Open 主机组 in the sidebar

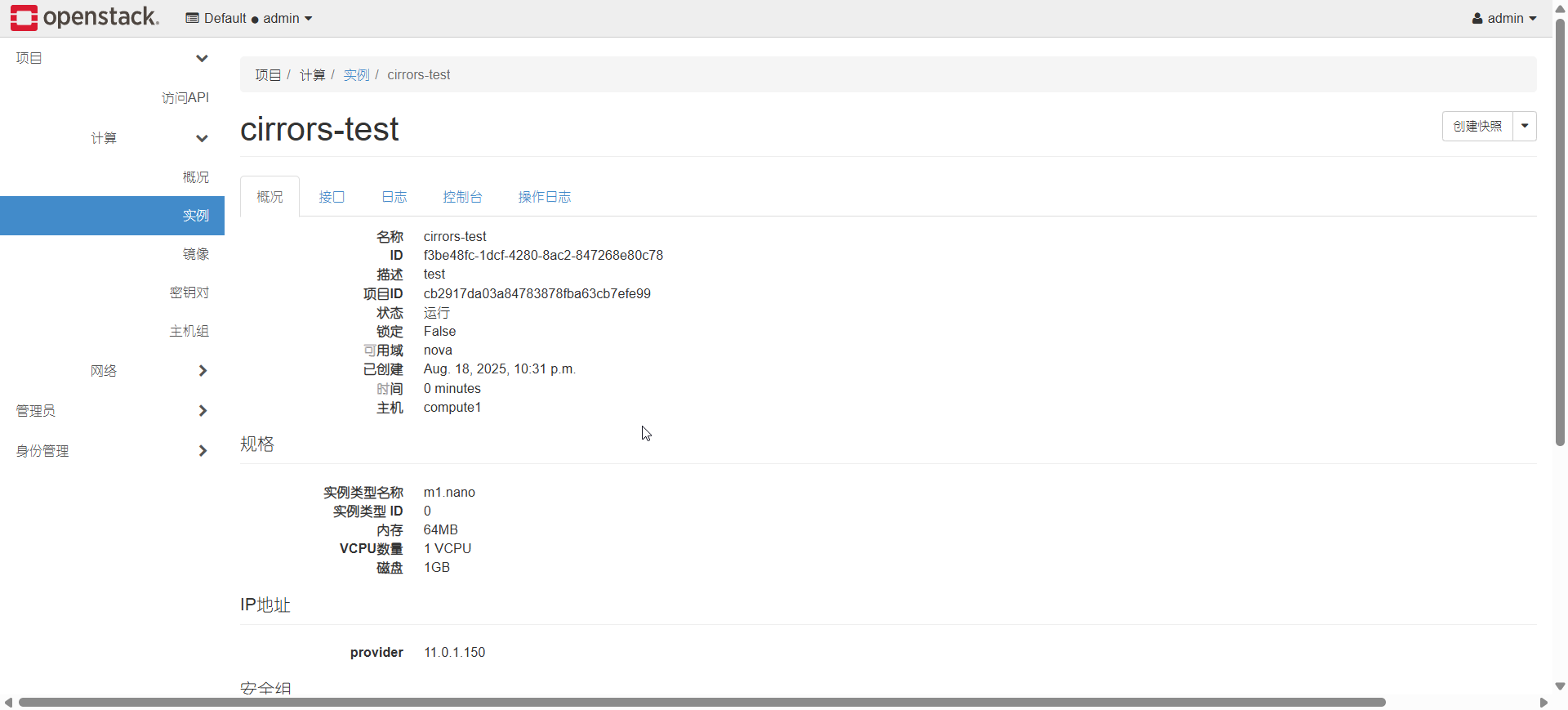(x=189, y=331)
